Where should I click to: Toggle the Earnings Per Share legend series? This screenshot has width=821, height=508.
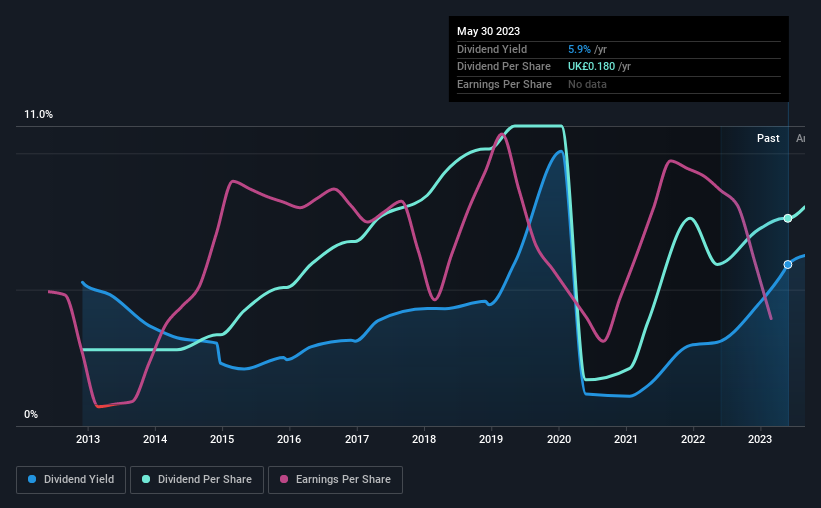tap(335, 480)
